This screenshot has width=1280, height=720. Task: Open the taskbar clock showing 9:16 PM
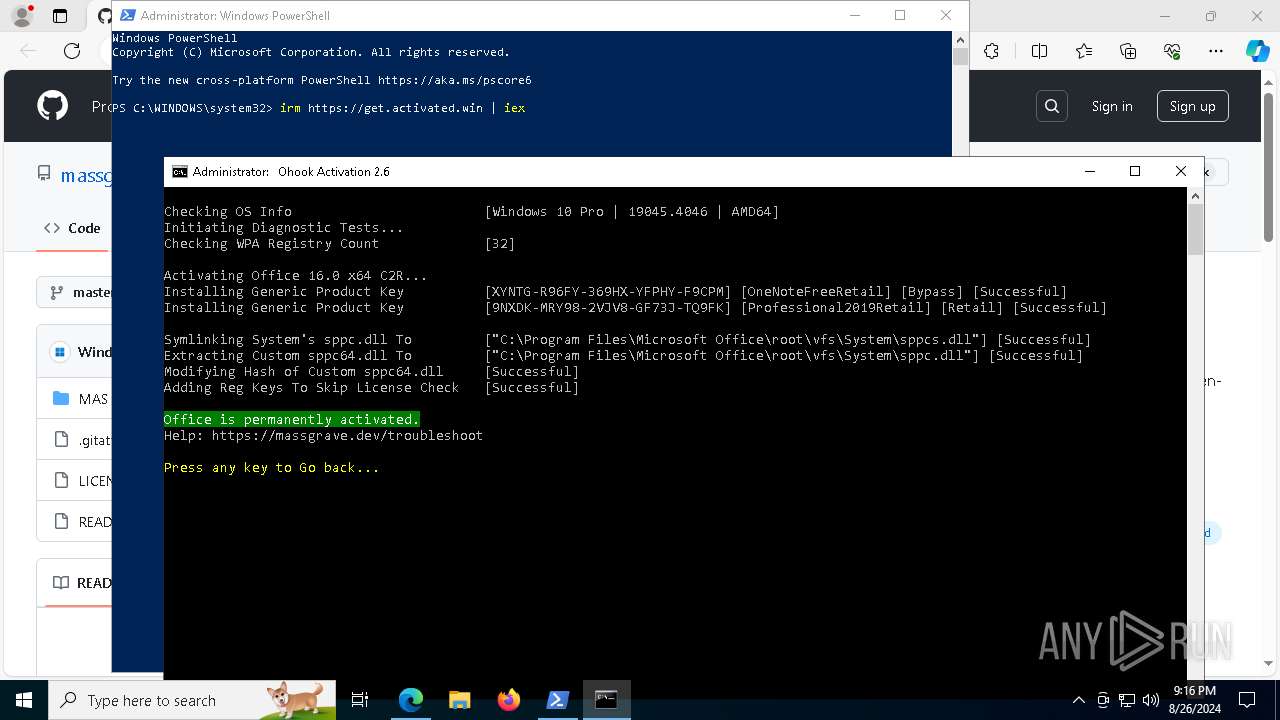(1193, 700)
